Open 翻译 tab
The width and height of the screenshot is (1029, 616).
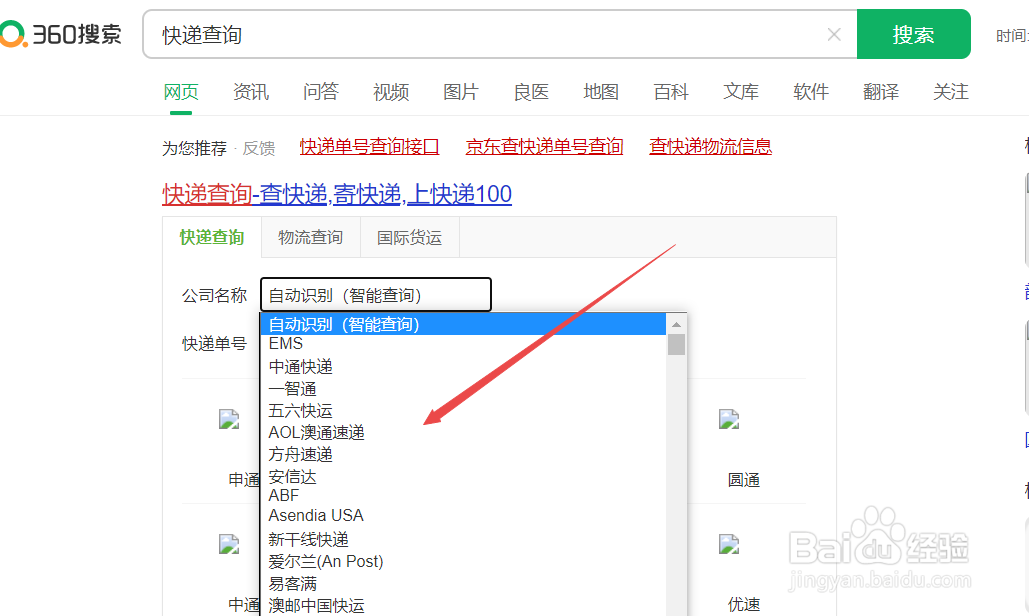[x=881, y=92]
